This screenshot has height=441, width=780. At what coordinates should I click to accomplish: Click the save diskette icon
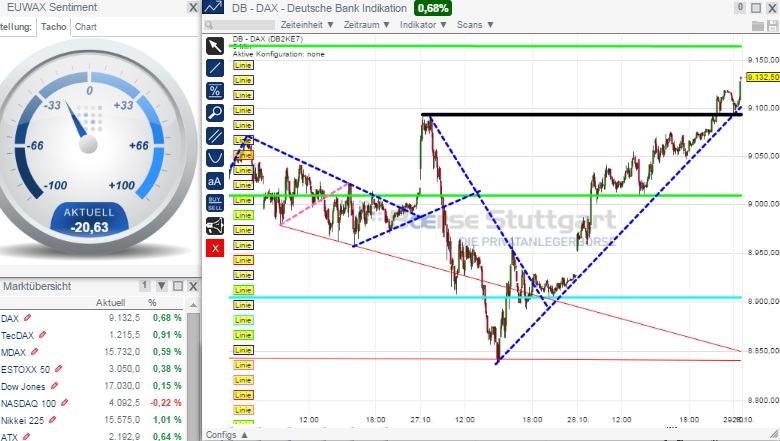click(773, 26)
